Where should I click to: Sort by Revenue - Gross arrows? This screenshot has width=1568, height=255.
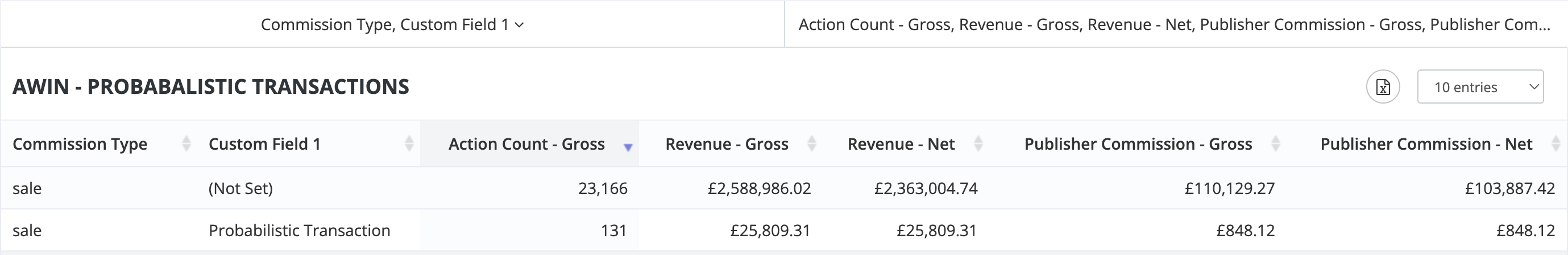pyautogui.click(x=811, y=144)
